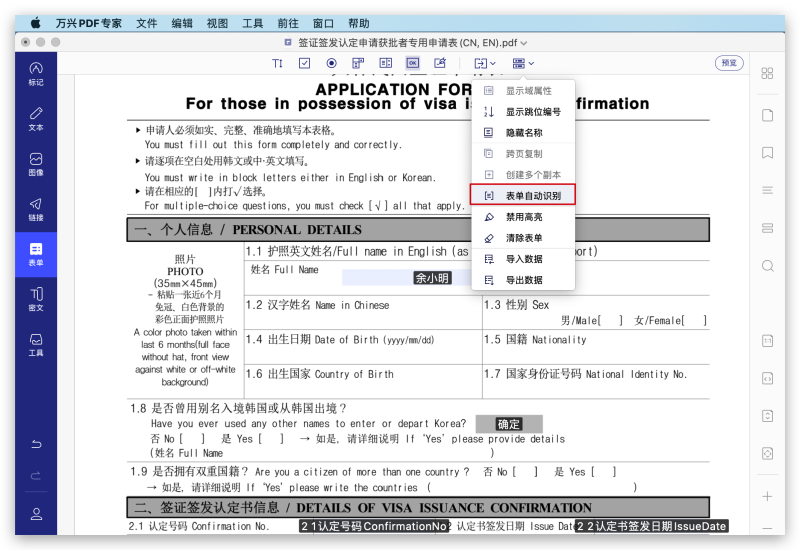
Task: Choose 导出数据 menu entry
Action: tap(523, 280)
